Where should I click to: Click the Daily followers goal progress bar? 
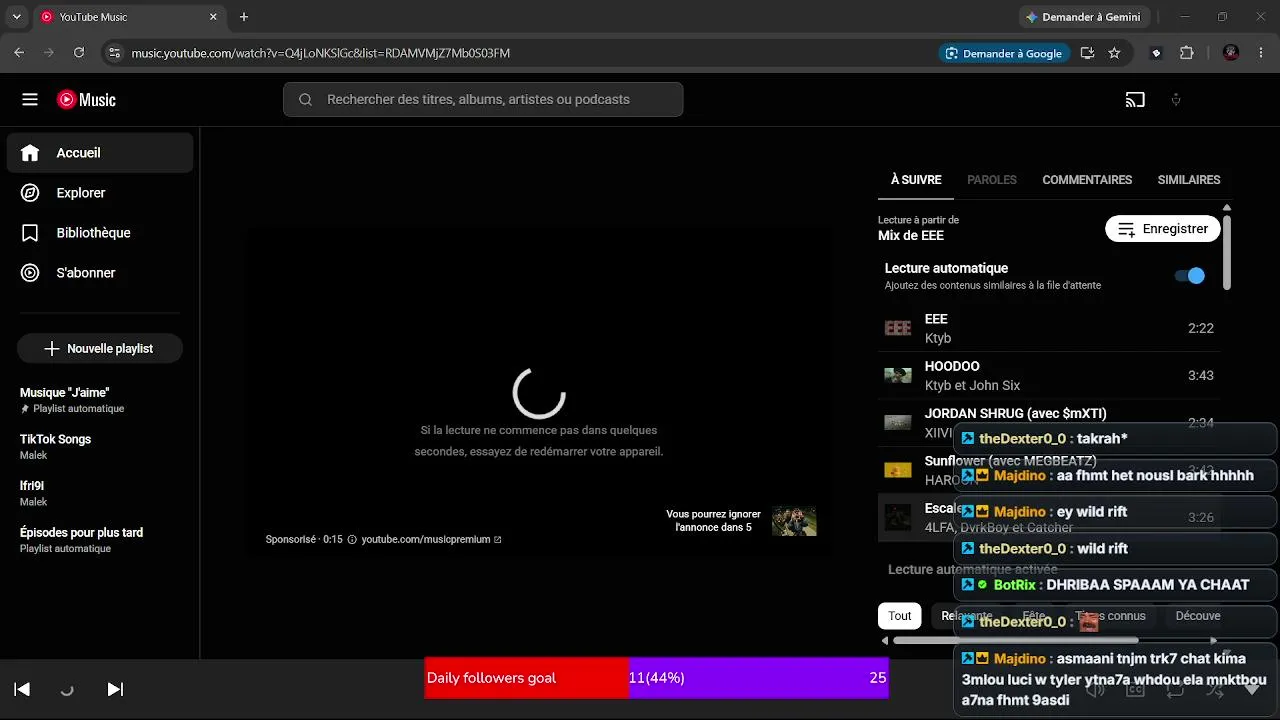coord(657,678)
